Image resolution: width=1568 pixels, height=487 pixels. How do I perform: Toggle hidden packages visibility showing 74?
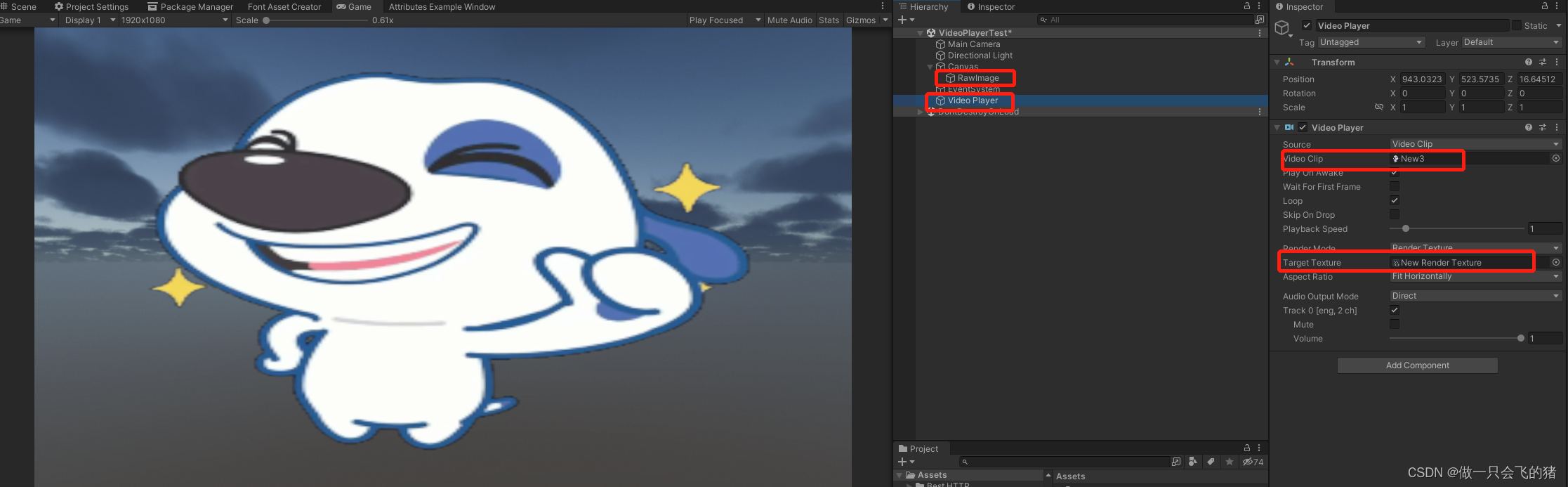coord(1253,462)
